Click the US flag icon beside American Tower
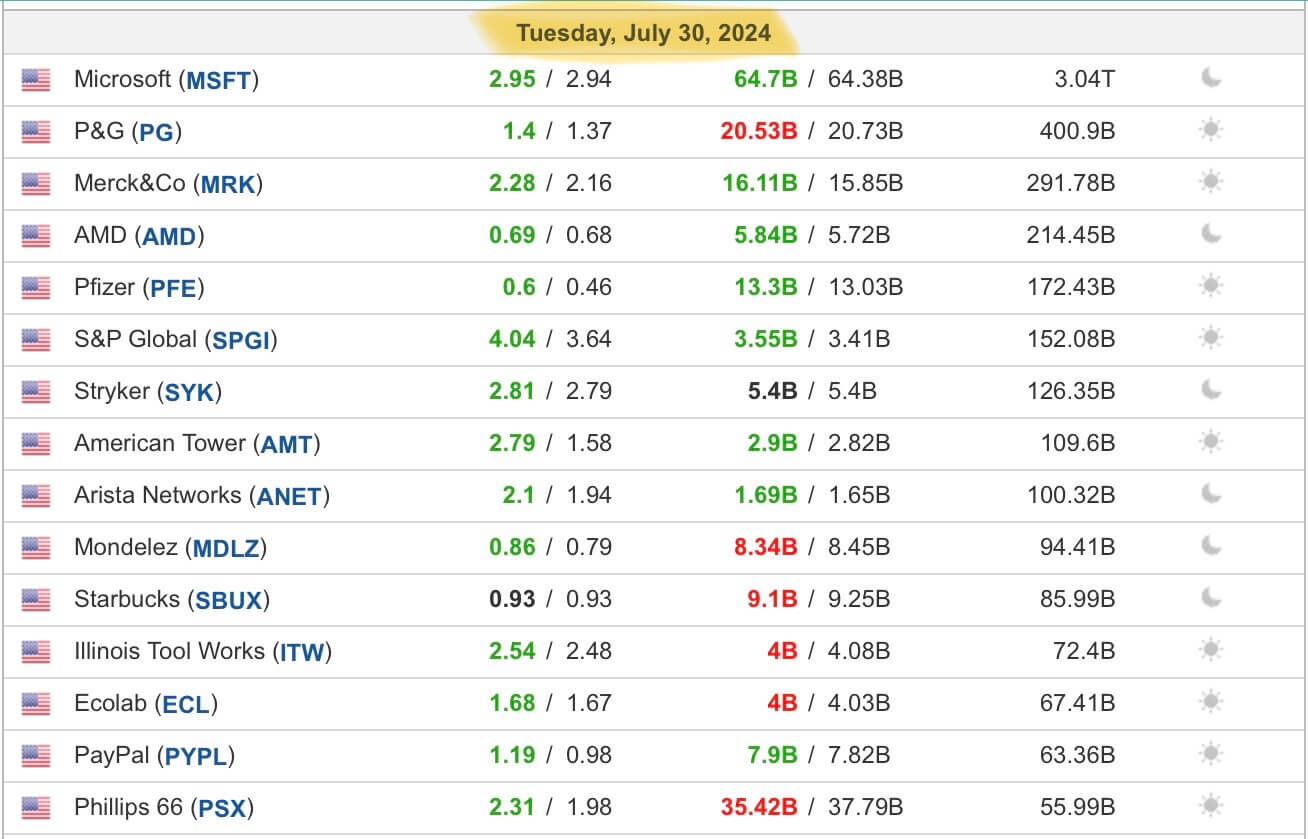This screenshot has width=1308, height=839. [x=36, y=444]
